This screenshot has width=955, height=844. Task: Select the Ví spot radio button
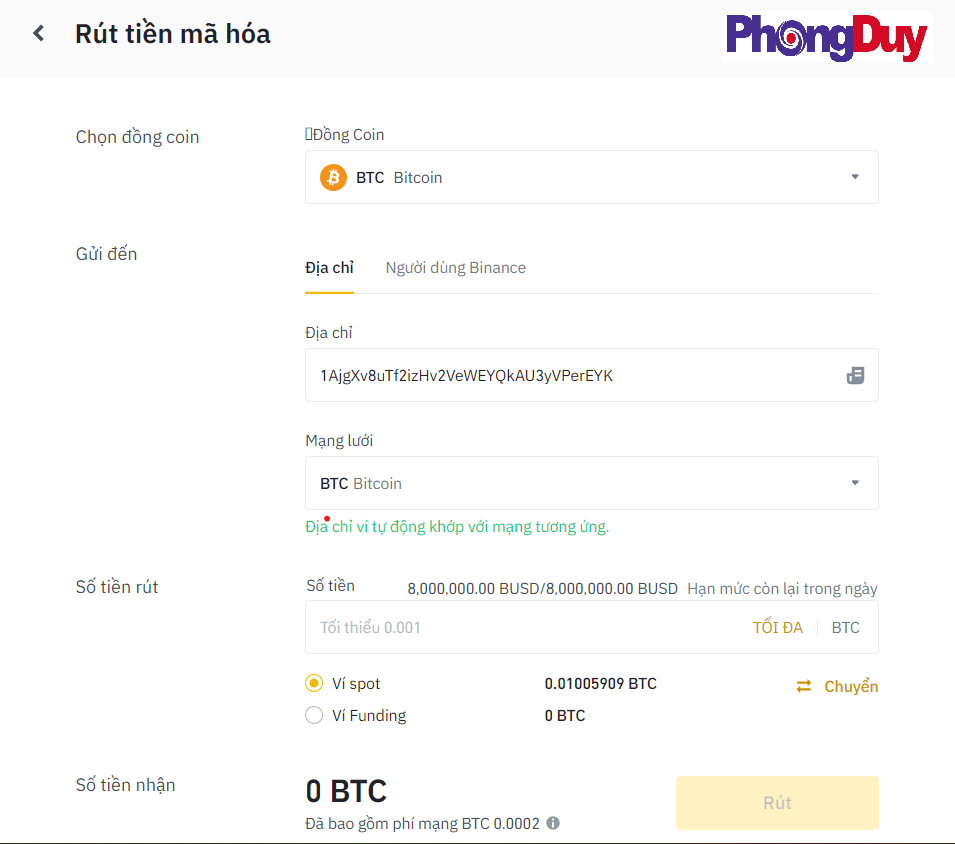[314, 684]
